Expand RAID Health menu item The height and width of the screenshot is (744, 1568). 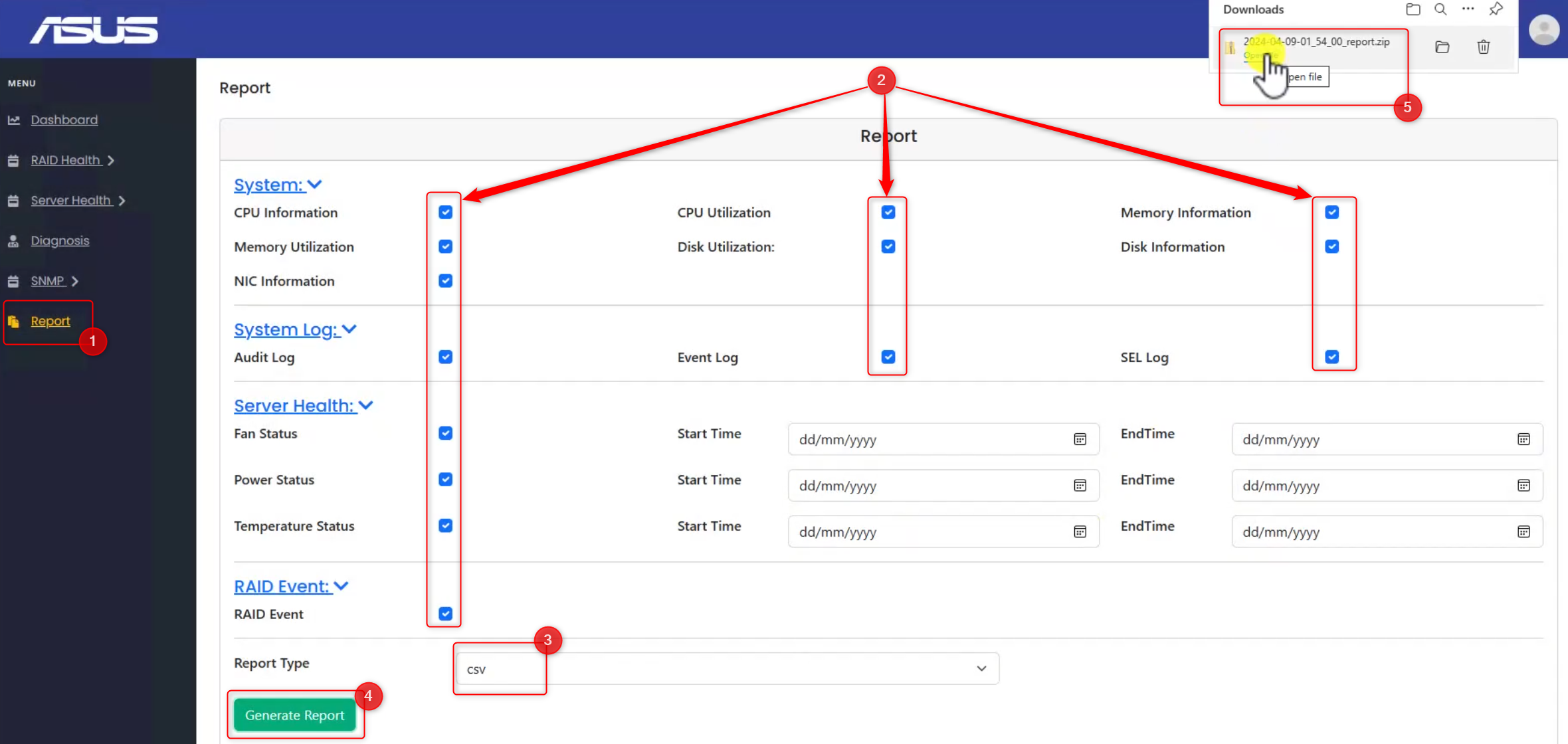(x=72, y=160)
